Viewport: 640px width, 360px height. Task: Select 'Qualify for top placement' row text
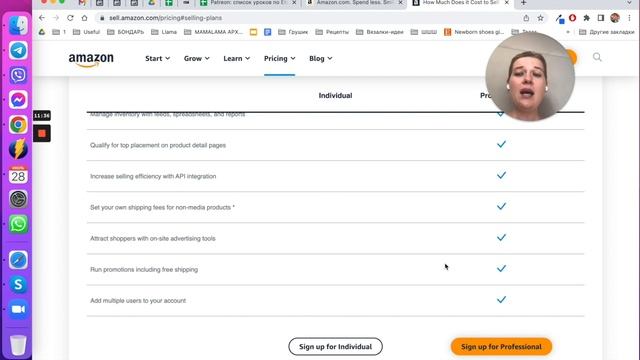click(158, 145)
